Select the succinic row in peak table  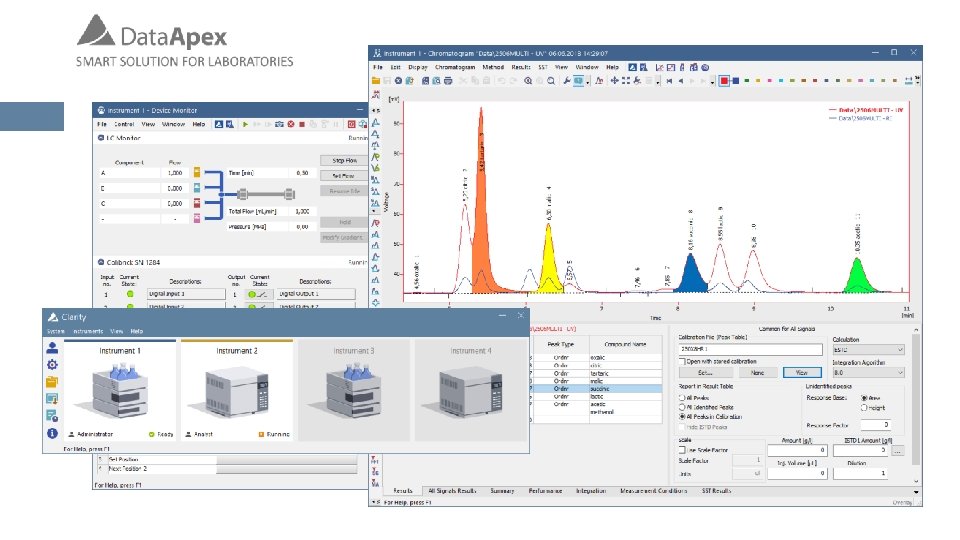pos(597,389)
